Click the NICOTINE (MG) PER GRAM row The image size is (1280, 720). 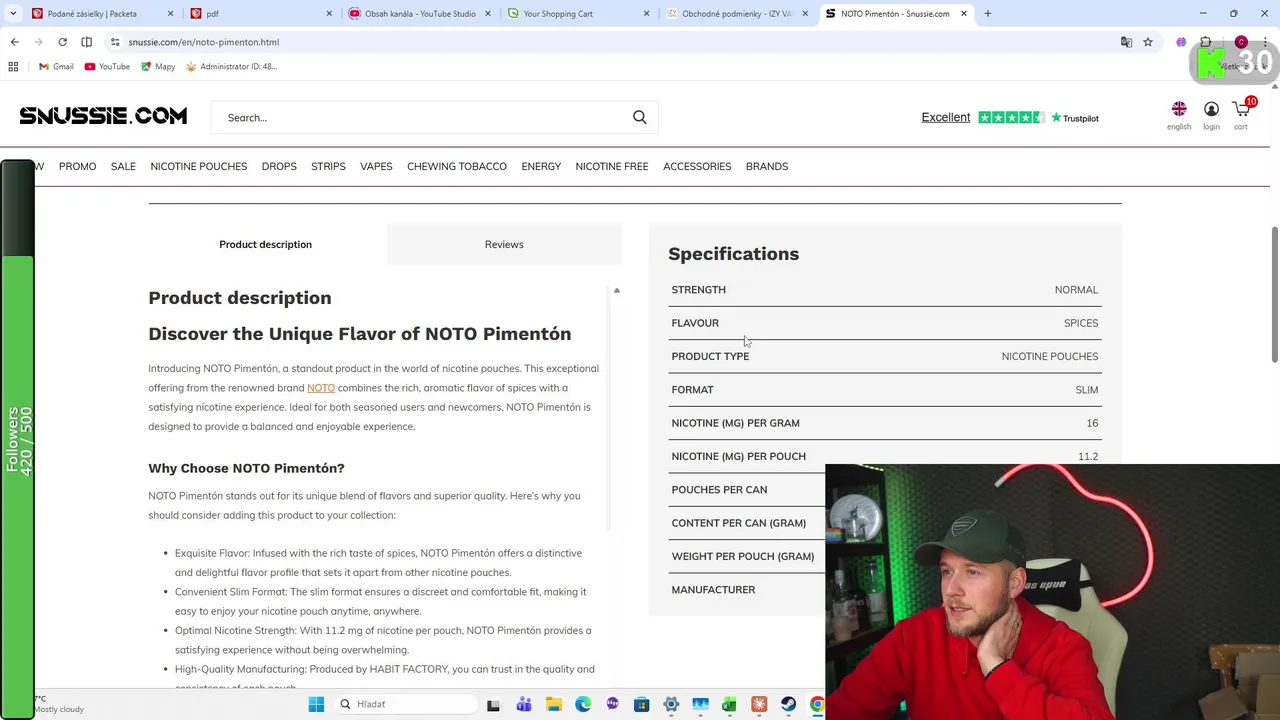click(x=885, y=423)
